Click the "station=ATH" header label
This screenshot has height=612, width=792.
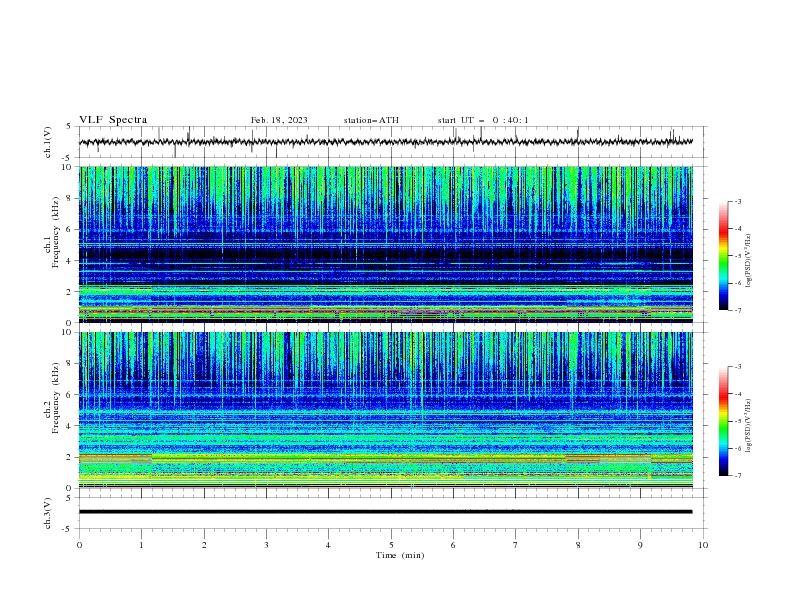point(371,120)
